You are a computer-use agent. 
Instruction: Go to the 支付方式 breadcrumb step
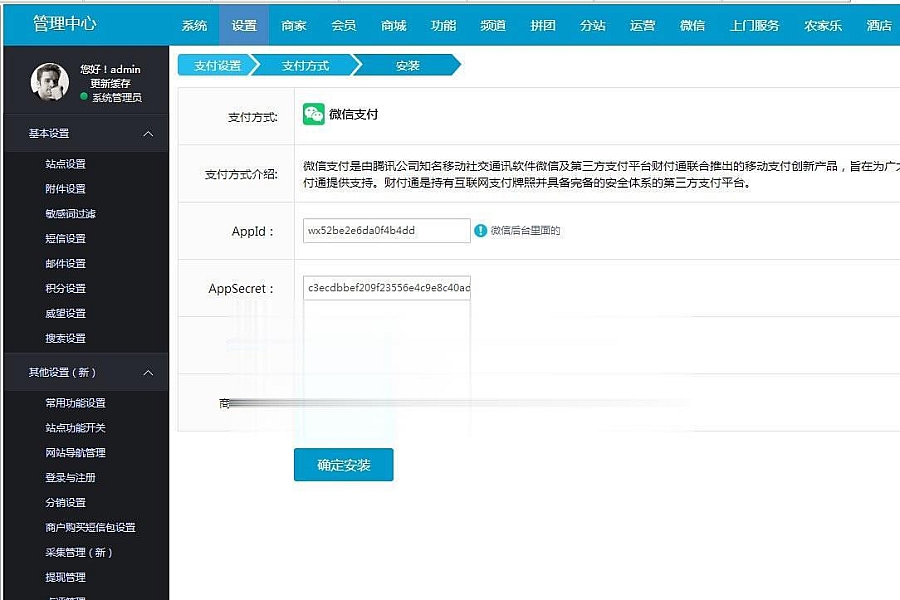coord(305,65)
